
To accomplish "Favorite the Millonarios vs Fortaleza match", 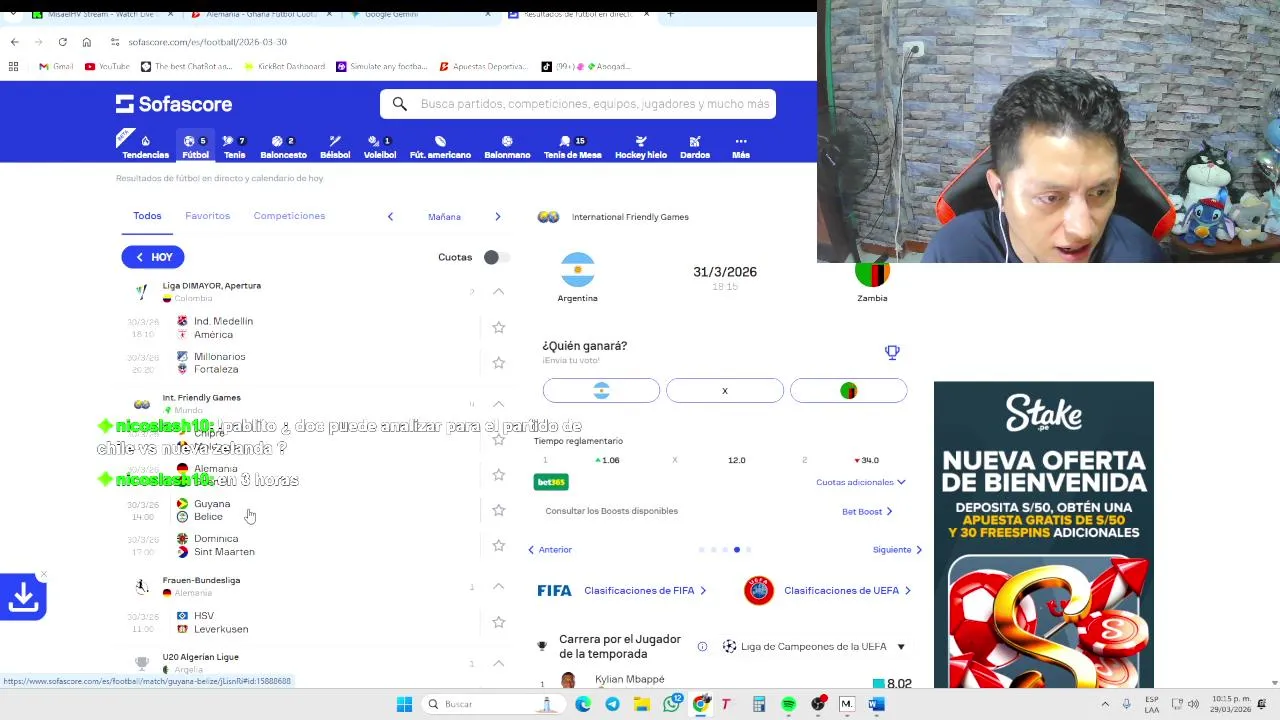I will point(498,363).
